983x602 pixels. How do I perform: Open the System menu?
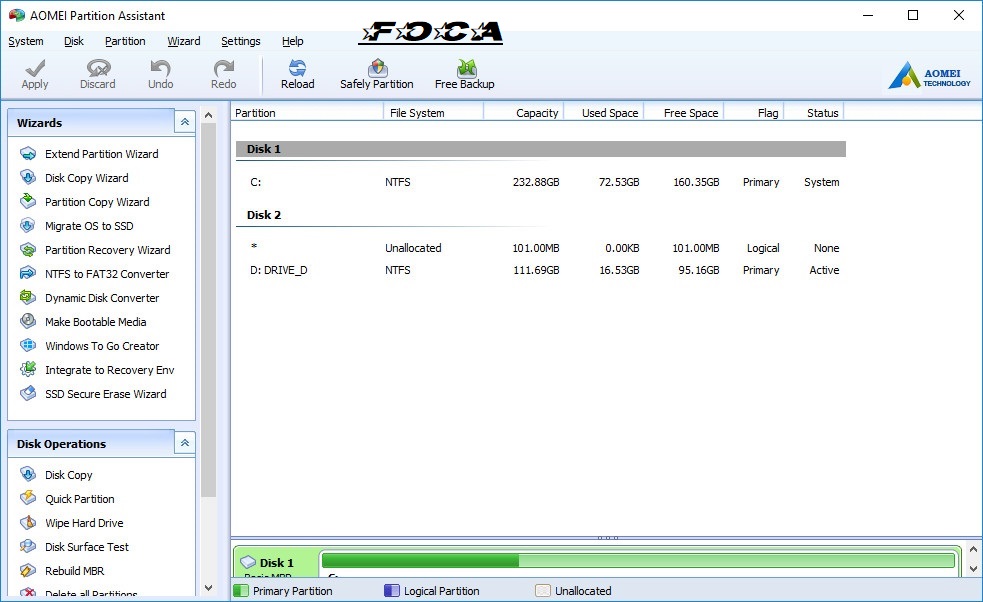[26, 41]
